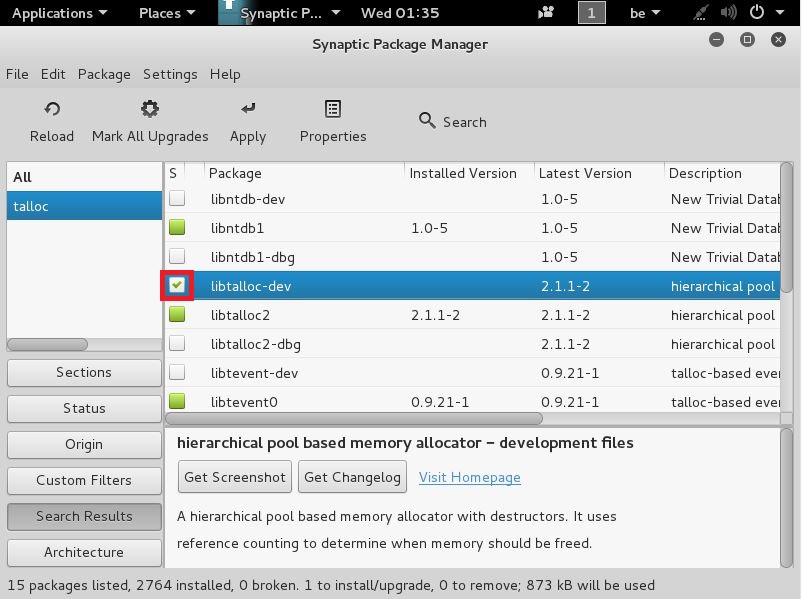Sort by Latest Version column header
Viewport: 802px width, 599px height.
pos(599,173)
